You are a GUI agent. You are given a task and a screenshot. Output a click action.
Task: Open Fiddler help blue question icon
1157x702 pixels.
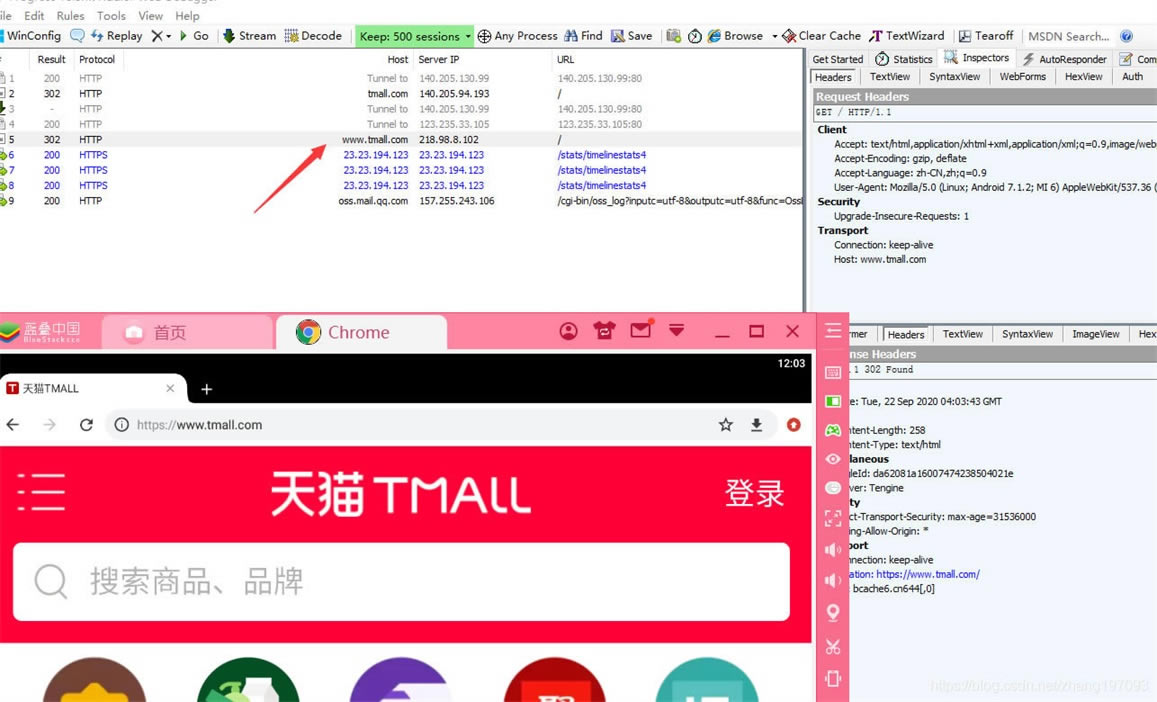coord(1126,35)
